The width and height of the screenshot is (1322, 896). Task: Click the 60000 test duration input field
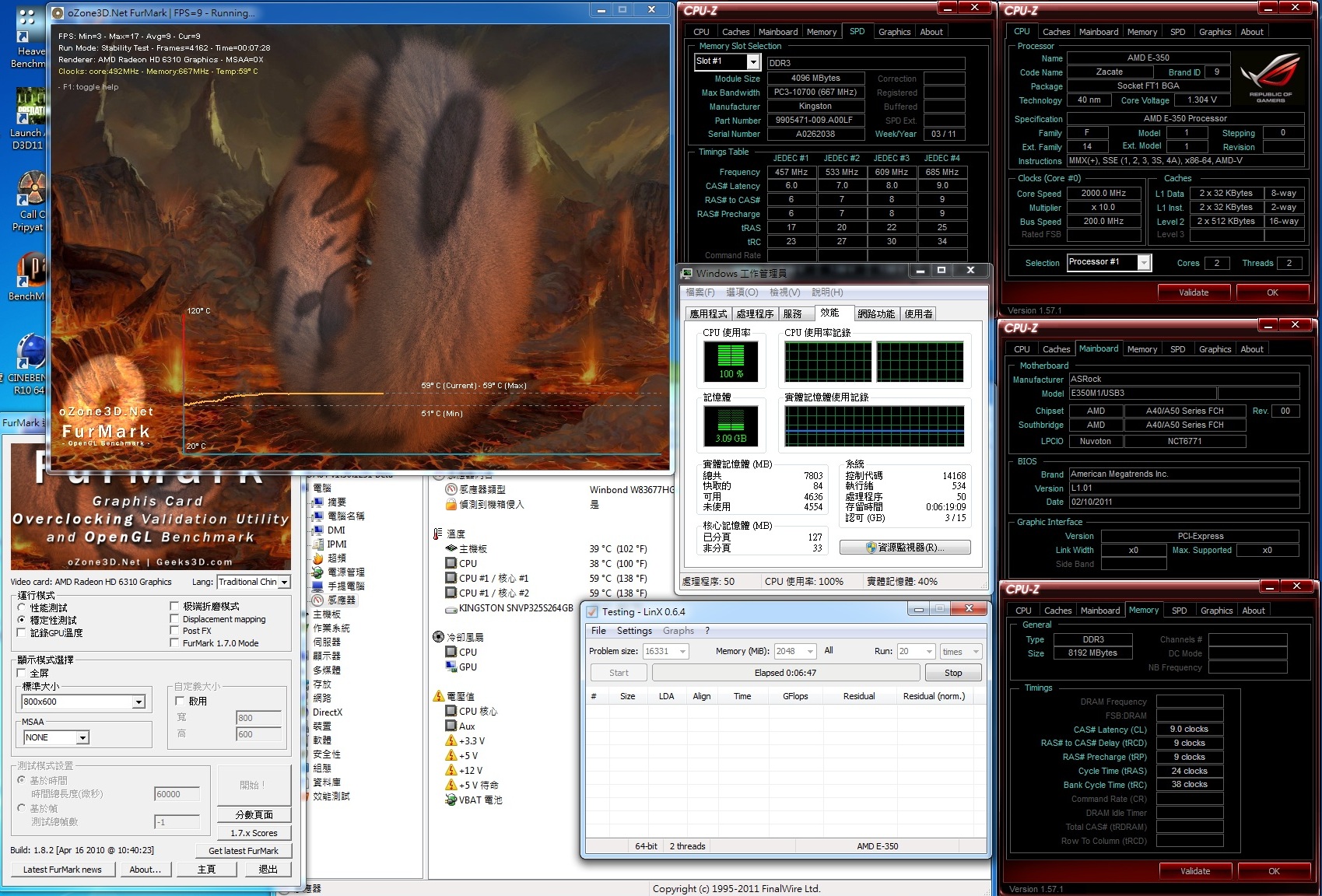[x=177, y=794]
